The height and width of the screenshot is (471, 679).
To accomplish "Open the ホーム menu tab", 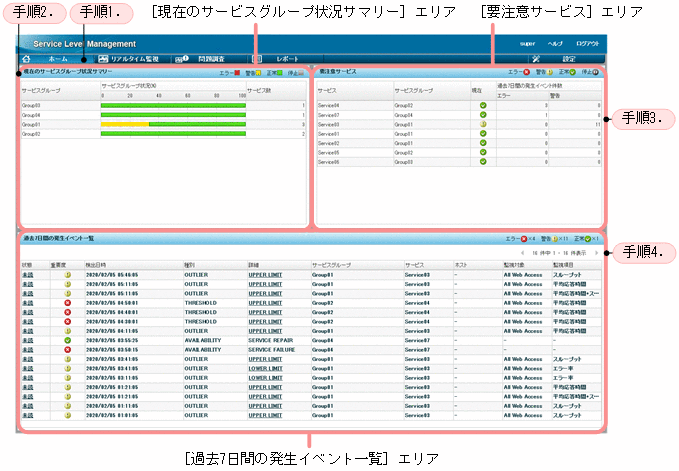I will (58, 59).
